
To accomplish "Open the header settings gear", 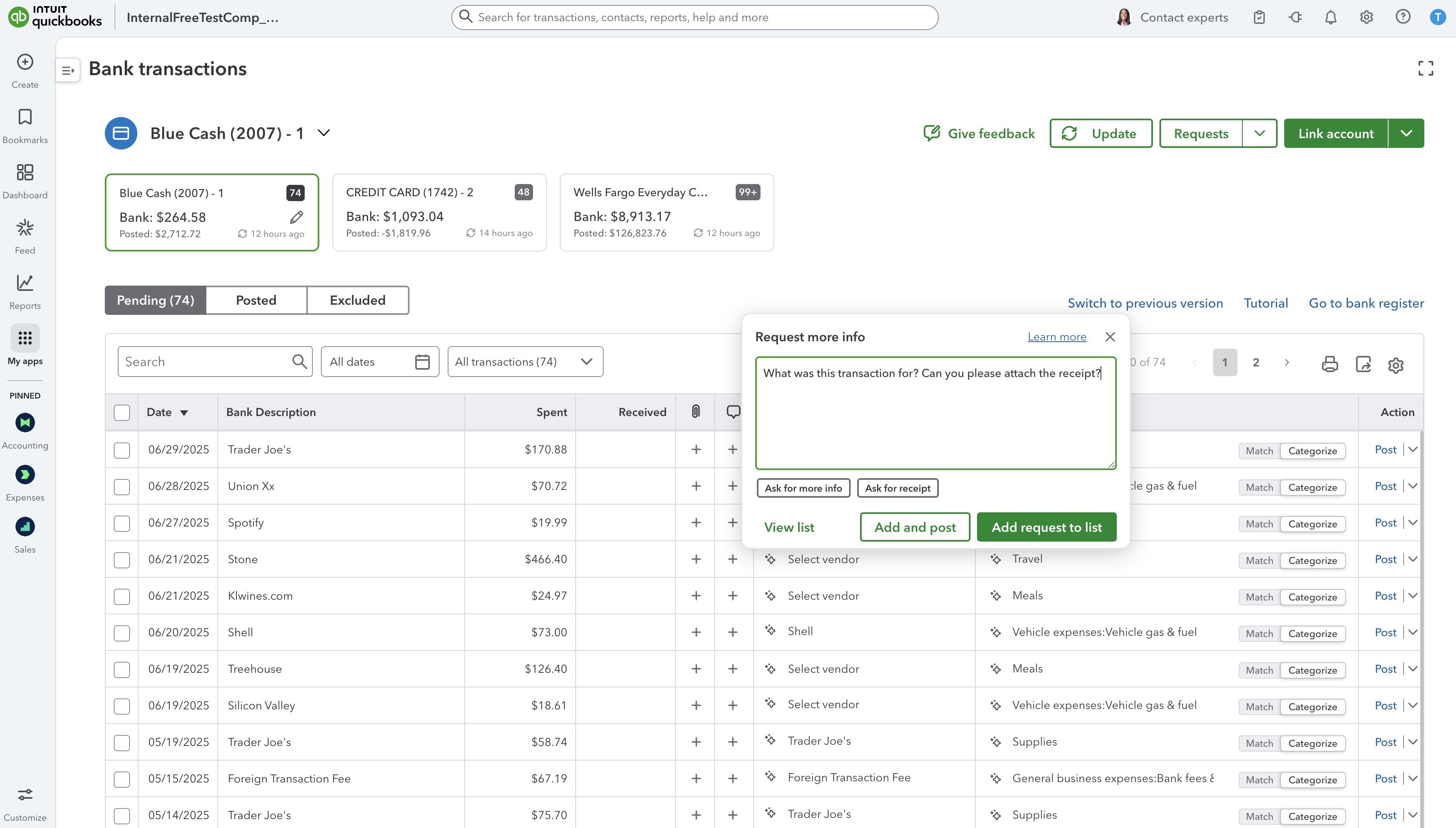I will [1367, 17].
